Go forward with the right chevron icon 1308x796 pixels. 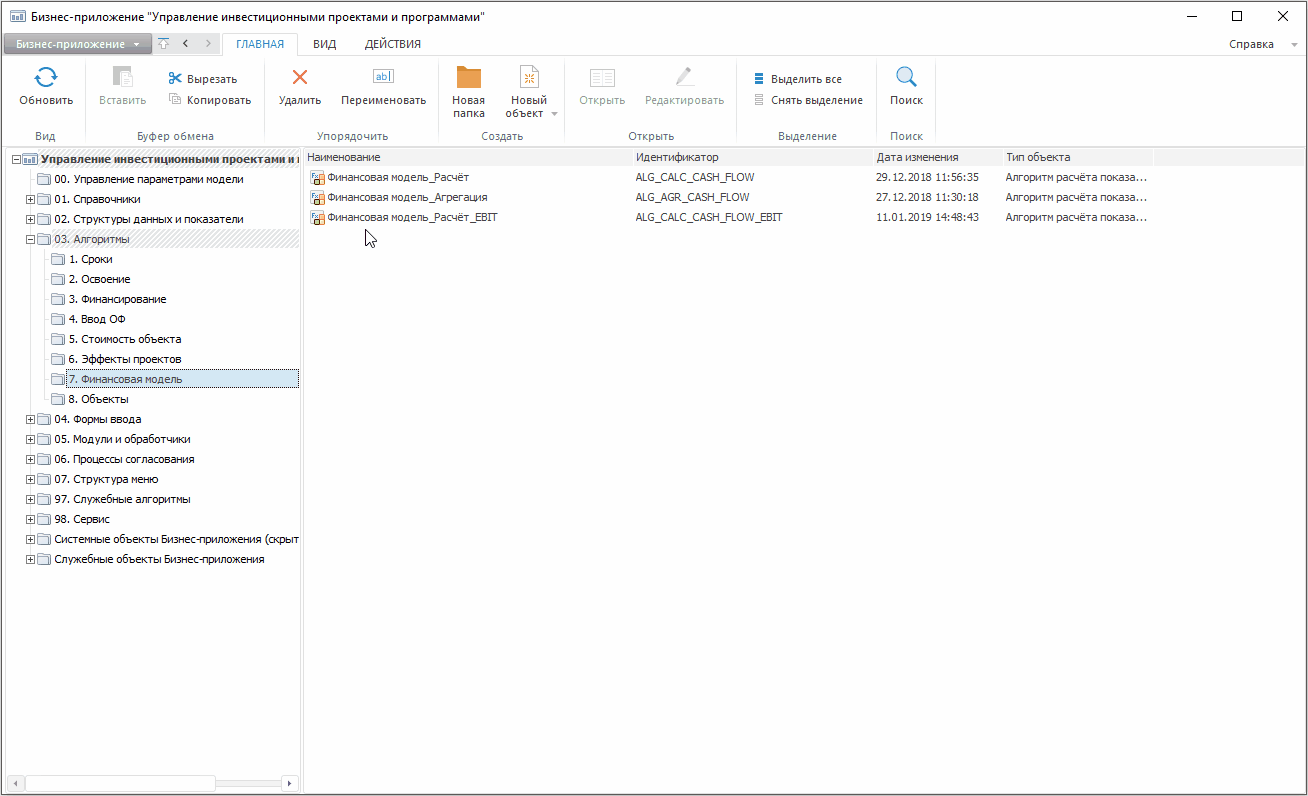pyautogui.click(x=207, y=44)
